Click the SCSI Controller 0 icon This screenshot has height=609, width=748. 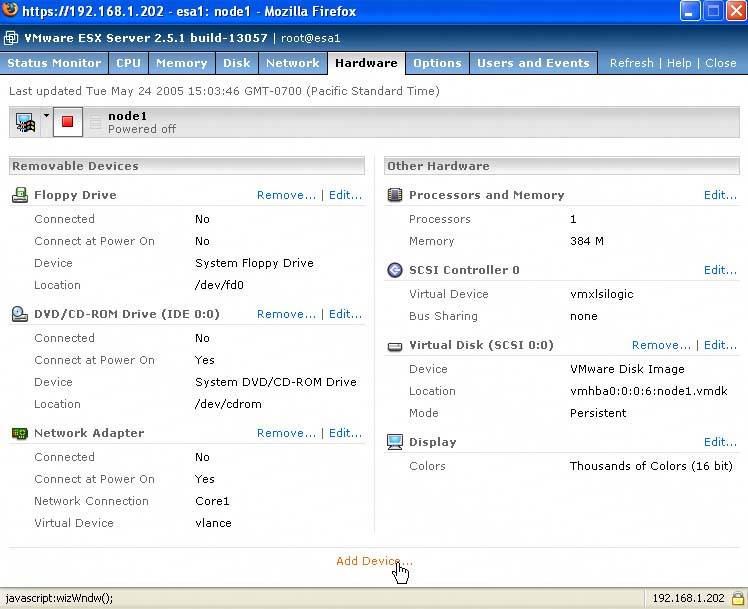pyautogui.click(x=395, y=270)
